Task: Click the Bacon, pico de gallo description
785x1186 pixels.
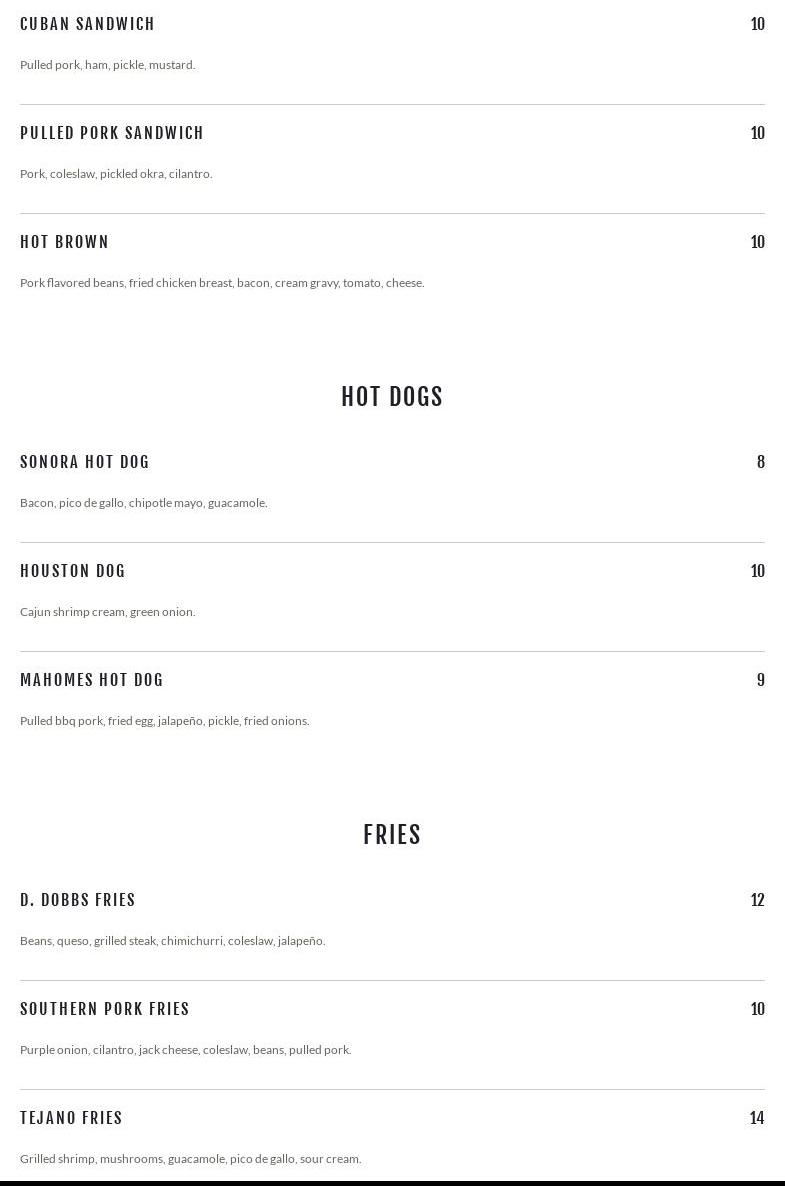Action: point(144,503)
